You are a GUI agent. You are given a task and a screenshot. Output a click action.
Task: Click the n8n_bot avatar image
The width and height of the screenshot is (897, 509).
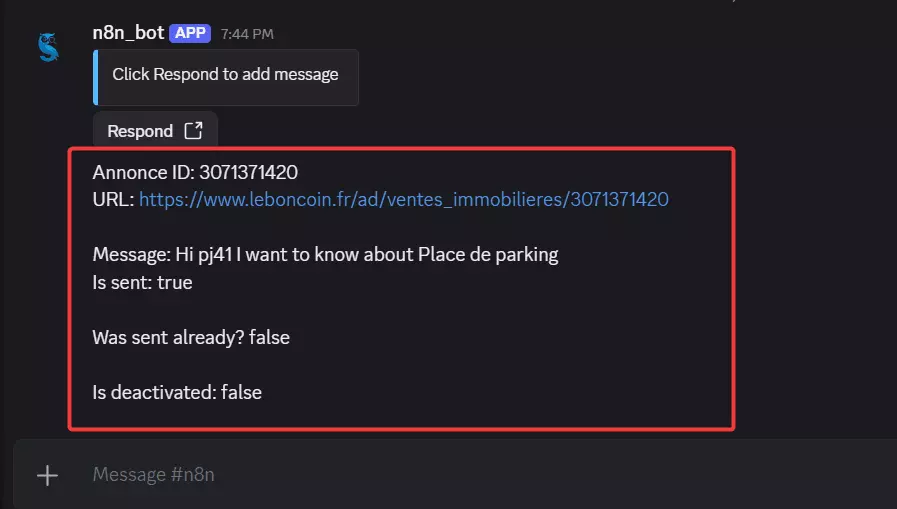(48, 47)
